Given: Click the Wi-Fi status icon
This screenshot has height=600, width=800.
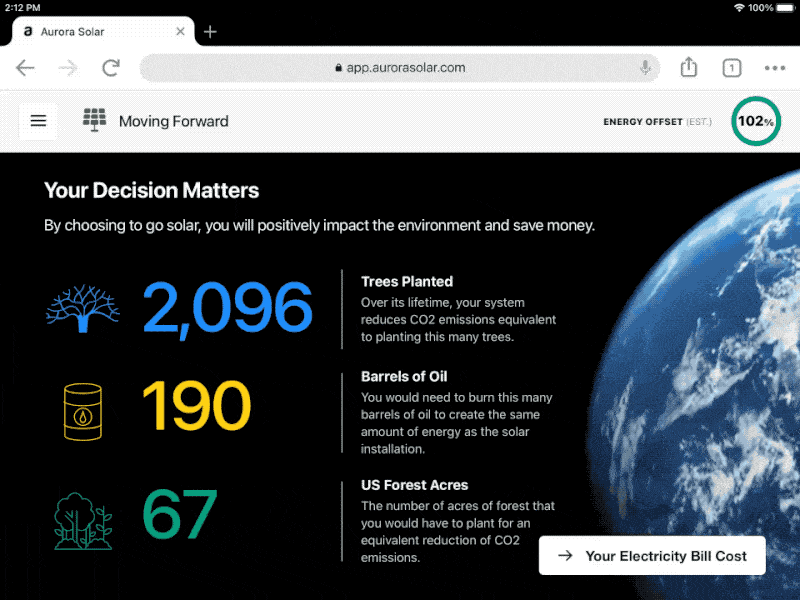Looking at the screenshot, I should click(x=739, y=8).
